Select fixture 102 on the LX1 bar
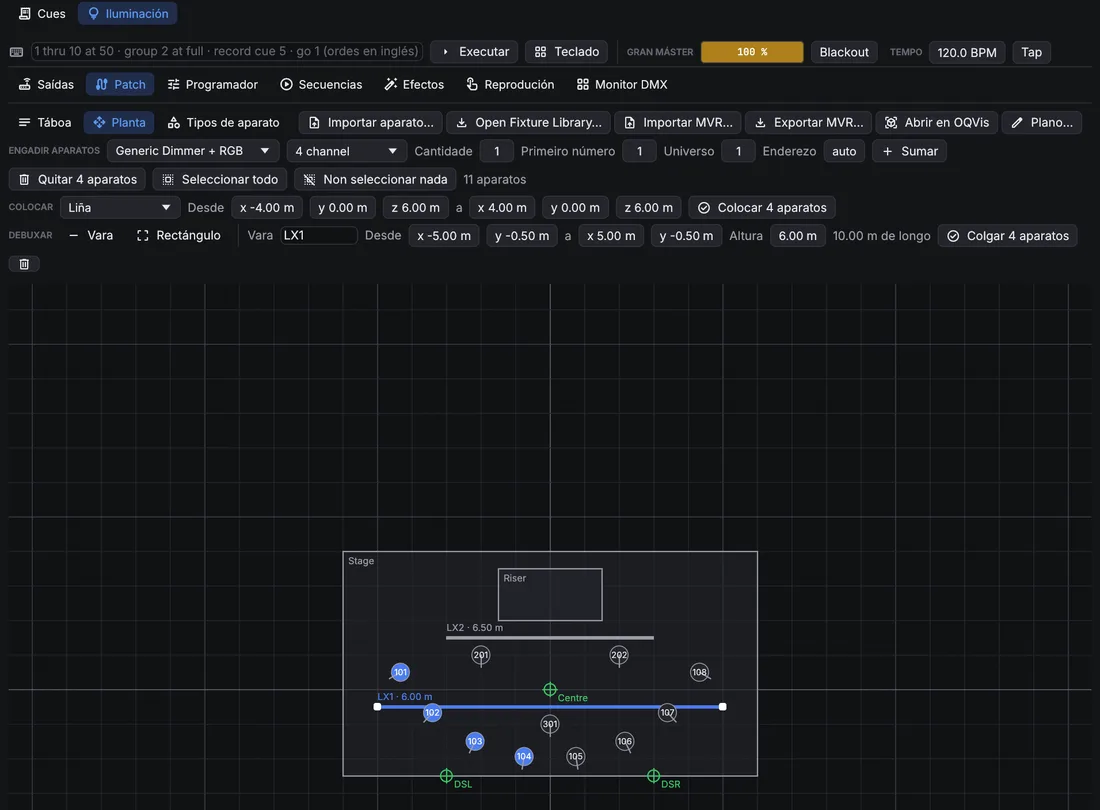Screen dimensions: 1100x810 pos(432,713)
